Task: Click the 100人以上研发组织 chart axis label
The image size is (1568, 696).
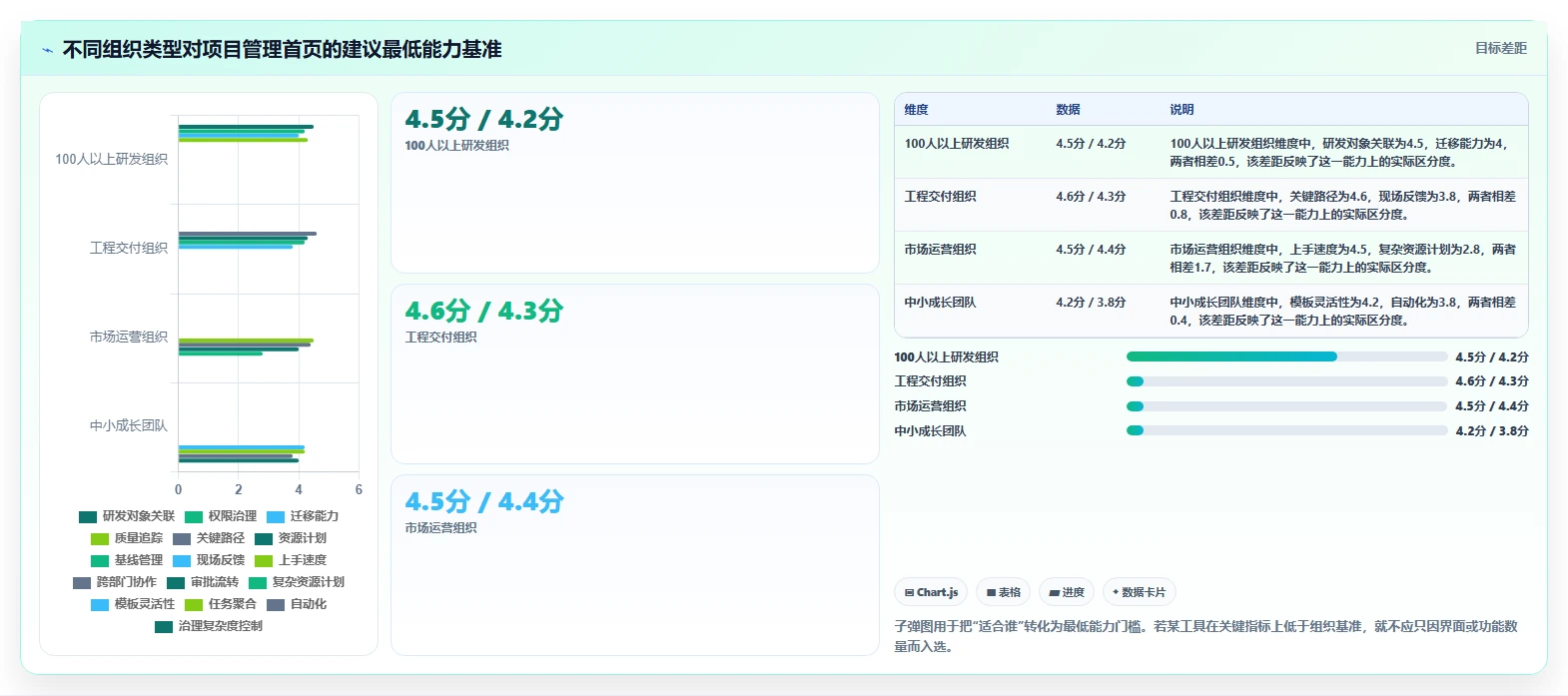Action: click(111, 159)
